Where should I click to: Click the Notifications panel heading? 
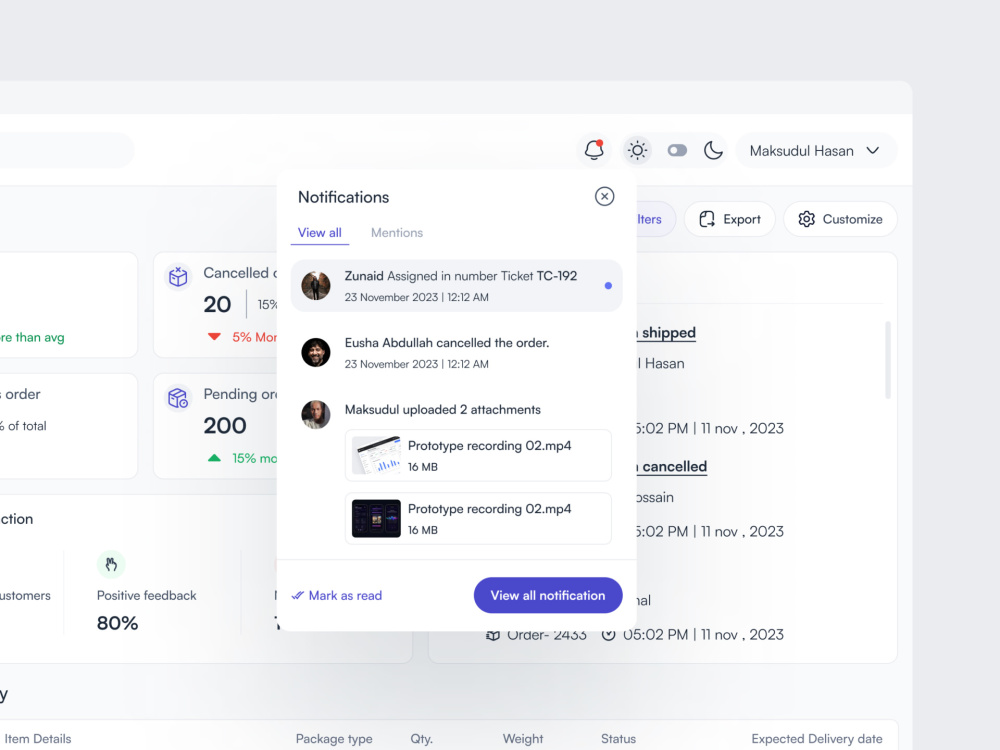coord(343,197)
